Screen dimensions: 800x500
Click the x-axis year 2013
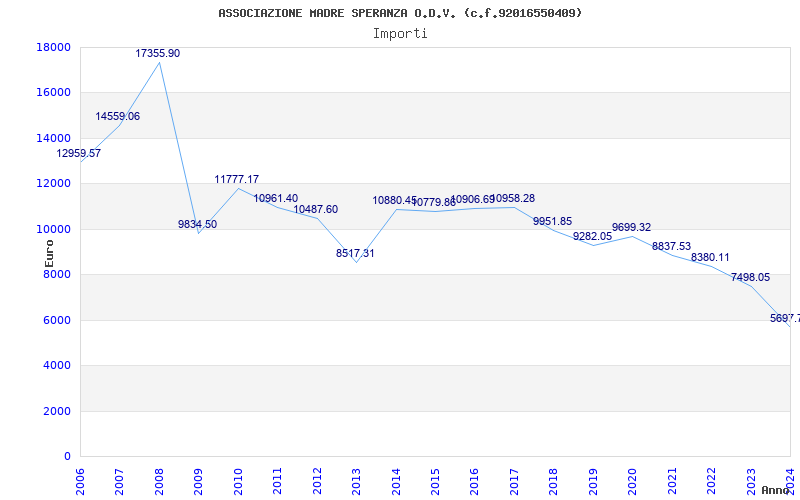point(356,481)
